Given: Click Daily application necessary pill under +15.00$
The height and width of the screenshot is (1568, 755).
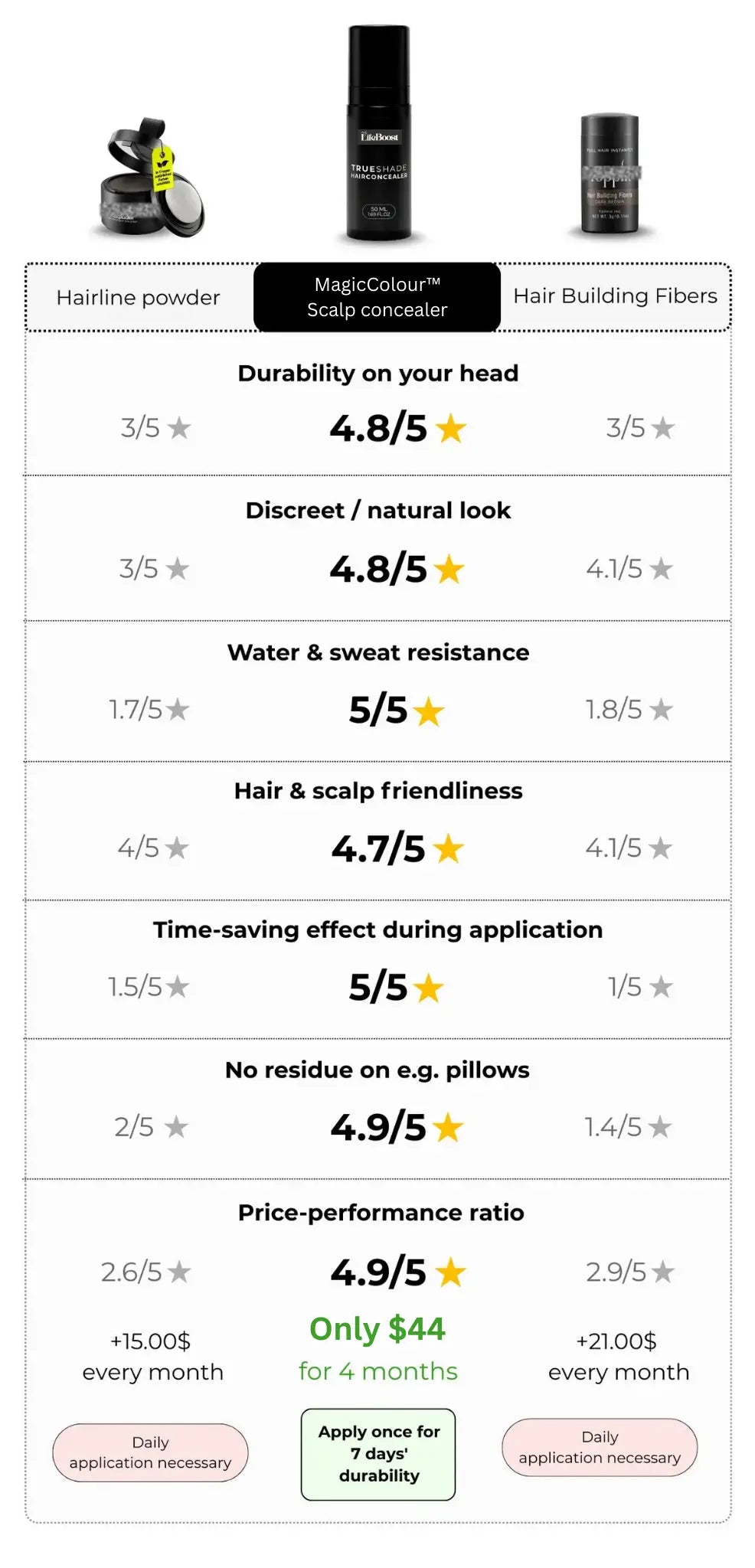Looking at the screenshot, I should tap(150, 1452).
